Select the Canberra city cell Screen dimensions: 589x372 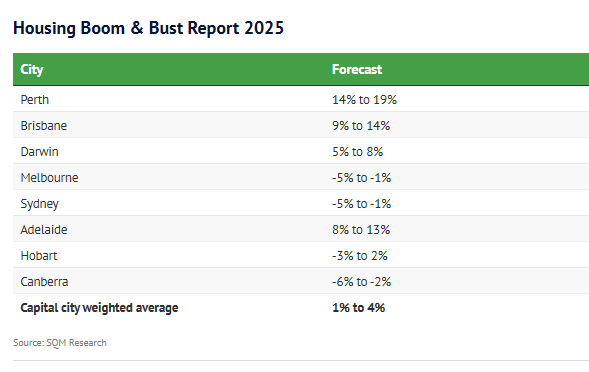[44, 281]
